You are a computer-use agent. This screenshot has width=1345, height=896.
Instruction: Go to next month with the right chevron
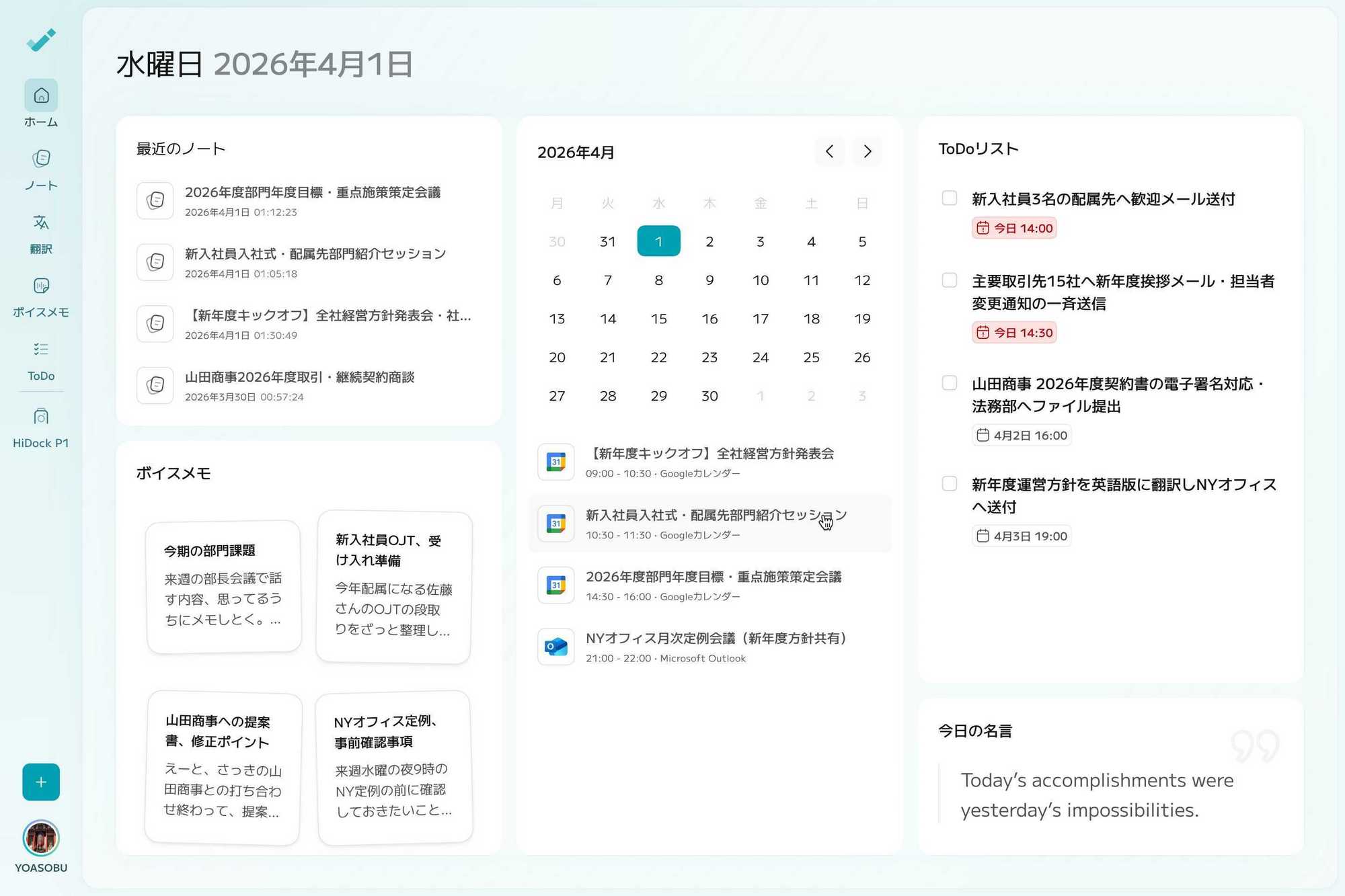click(867, 151)
